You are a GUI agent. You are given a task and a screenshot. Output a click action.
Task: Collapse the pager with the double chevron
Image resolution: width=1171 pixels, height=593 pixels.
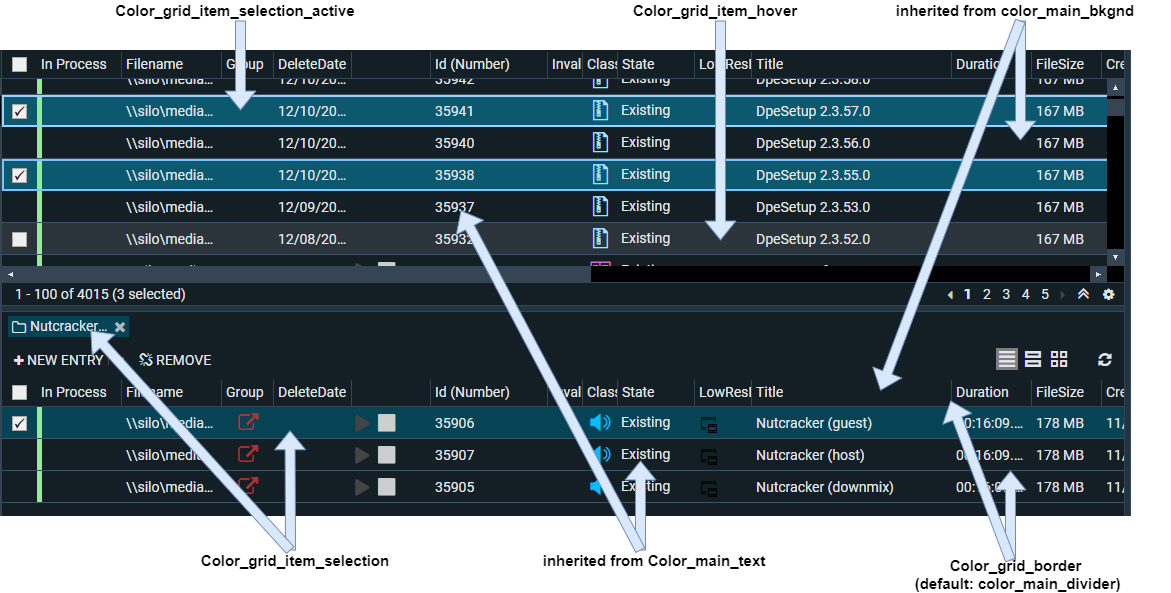click(1083, 295)
